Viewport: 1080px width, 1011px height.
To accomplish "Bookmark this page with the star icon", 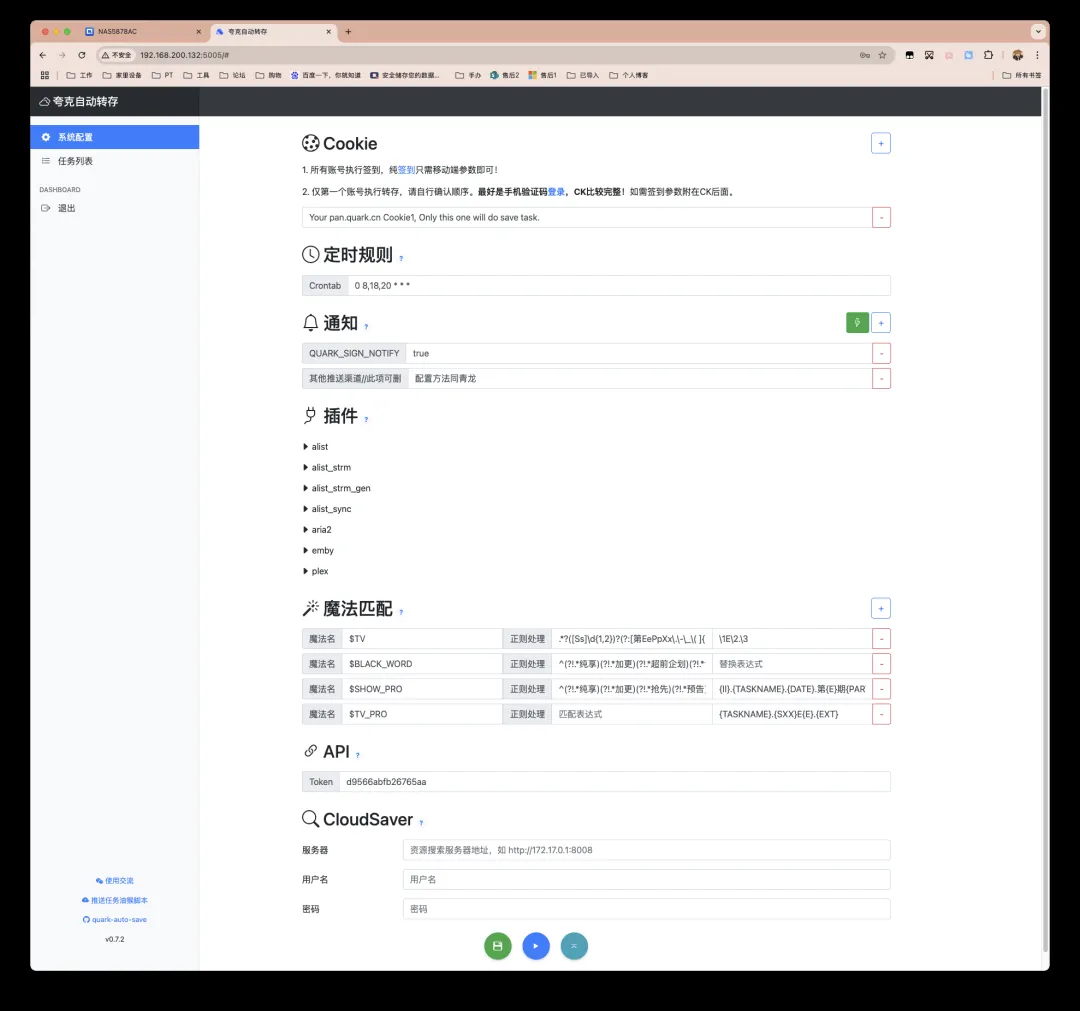I will tap(882, 55).
